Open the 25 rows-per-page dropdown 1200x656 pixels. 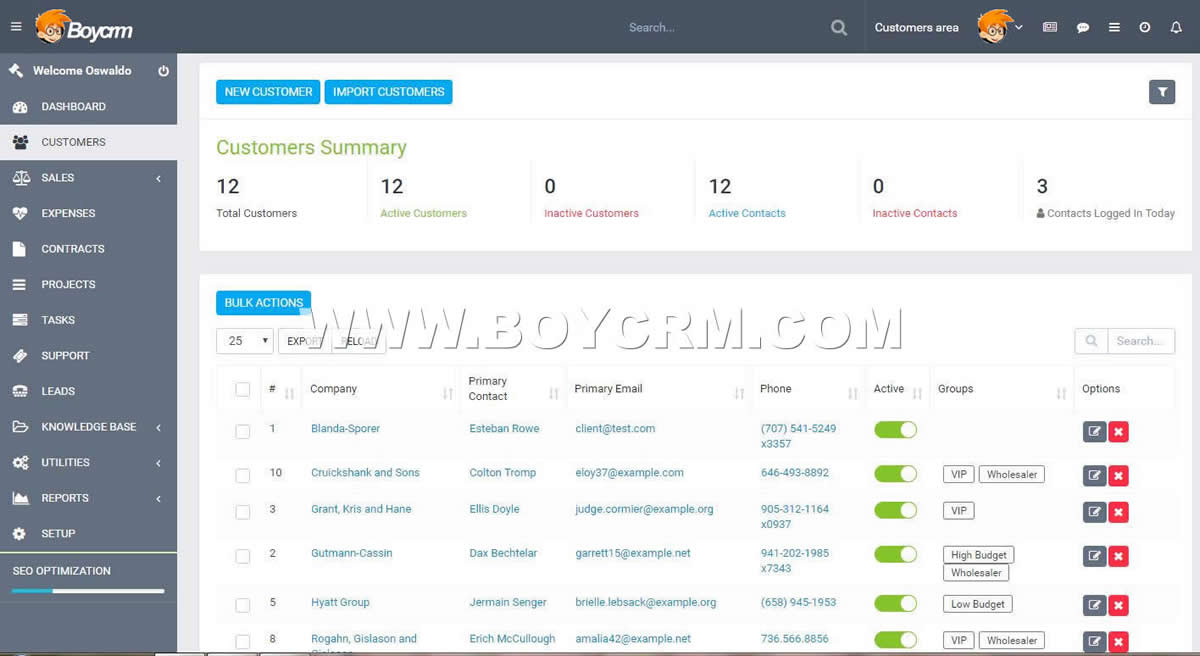point(244,341)
